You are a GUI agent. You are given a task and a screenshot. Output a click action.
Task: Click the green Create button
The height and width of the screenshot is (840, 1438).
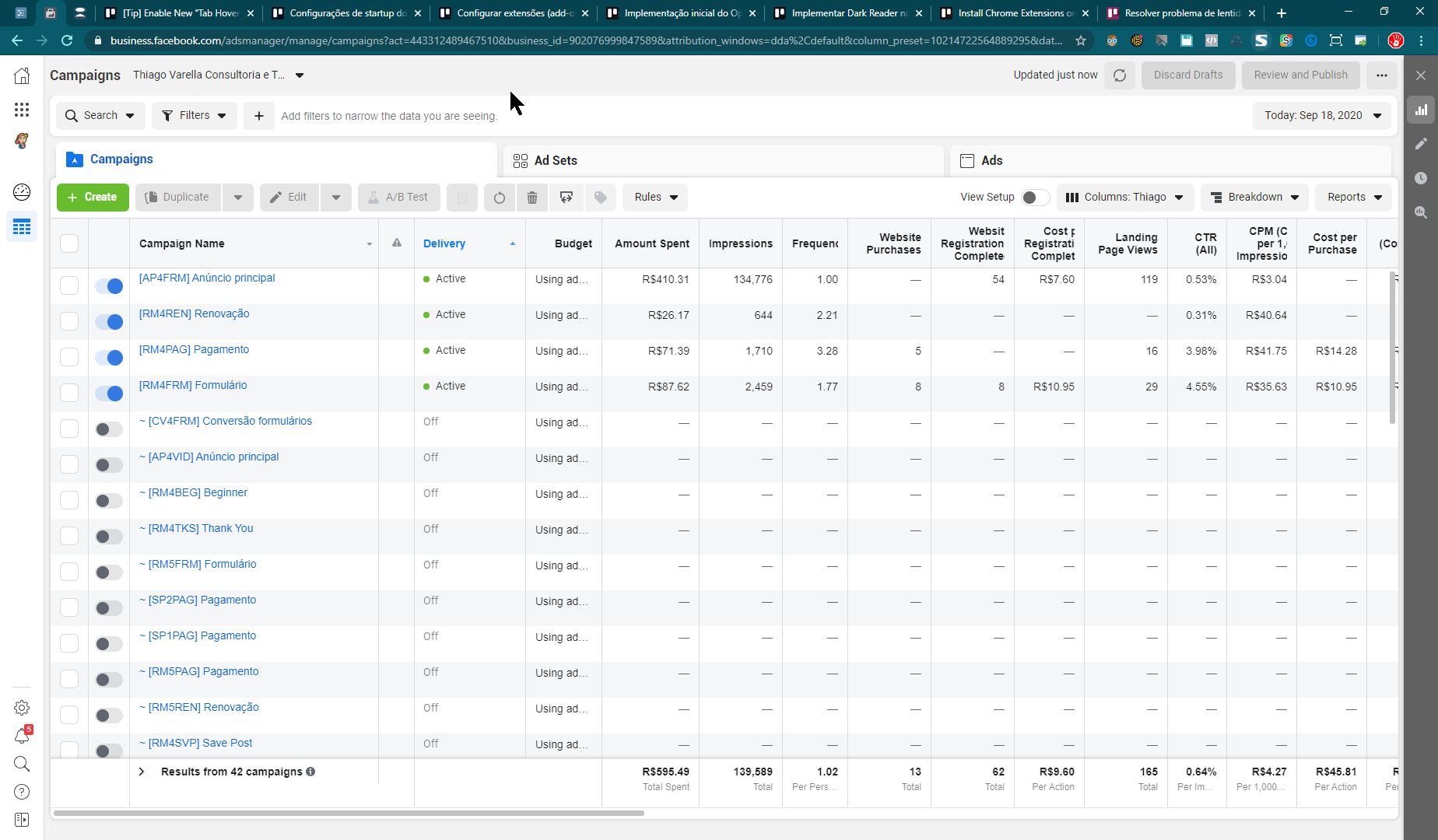(x=92, y=198)
